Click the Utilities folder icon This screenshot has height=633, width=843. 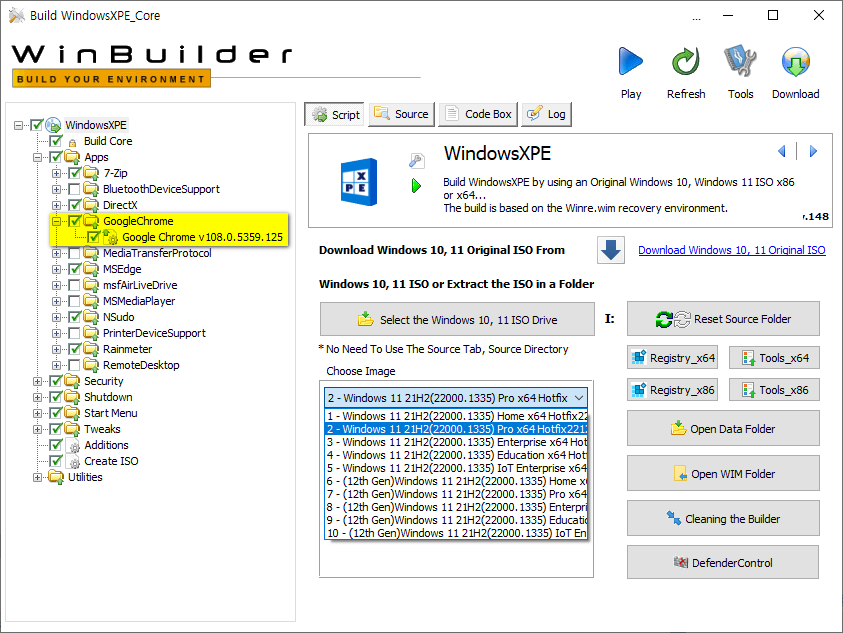(56, 477)
